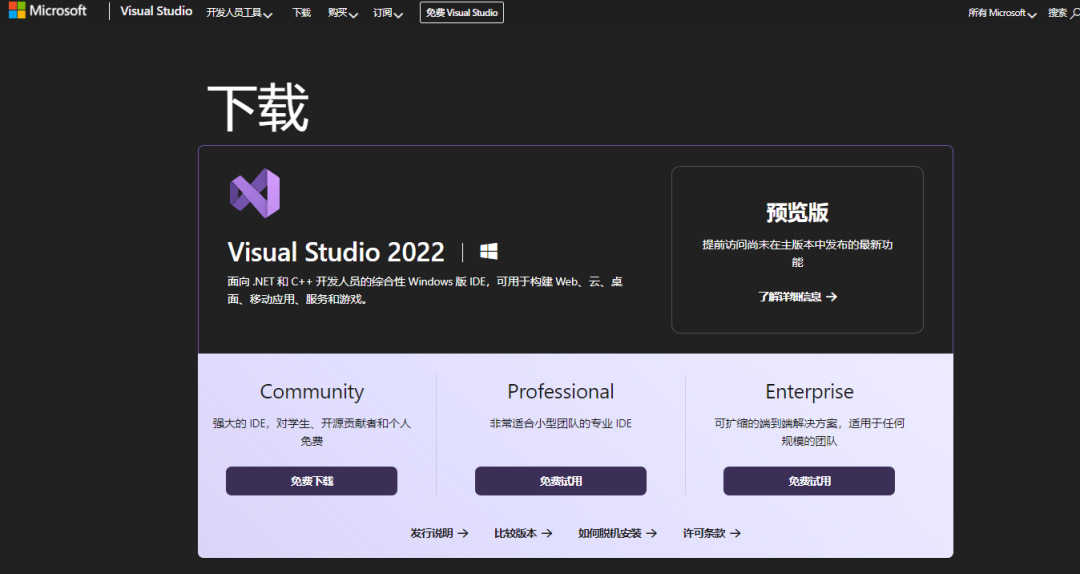Click the 免费 Visual Studio button
The width and height of the screenshot is (1080, 574).
click(461, 12)
